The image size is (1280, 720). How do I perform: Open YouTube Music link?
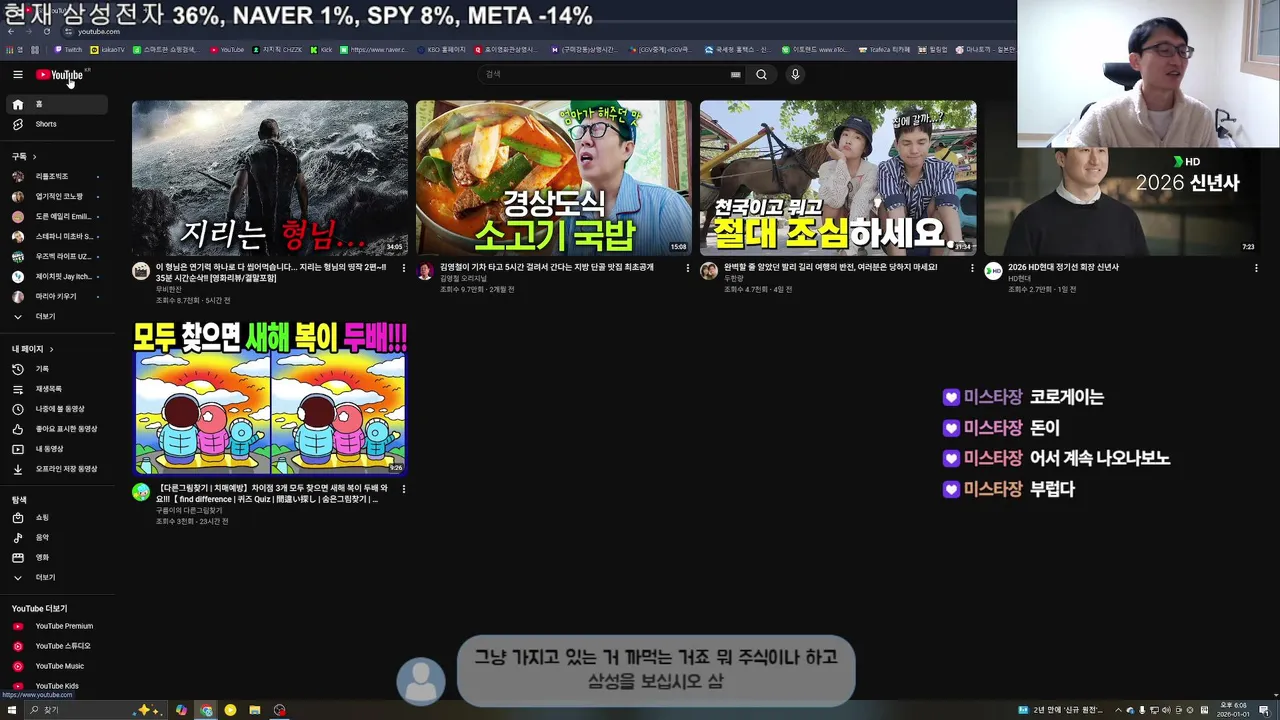click(x=58, y=666)
